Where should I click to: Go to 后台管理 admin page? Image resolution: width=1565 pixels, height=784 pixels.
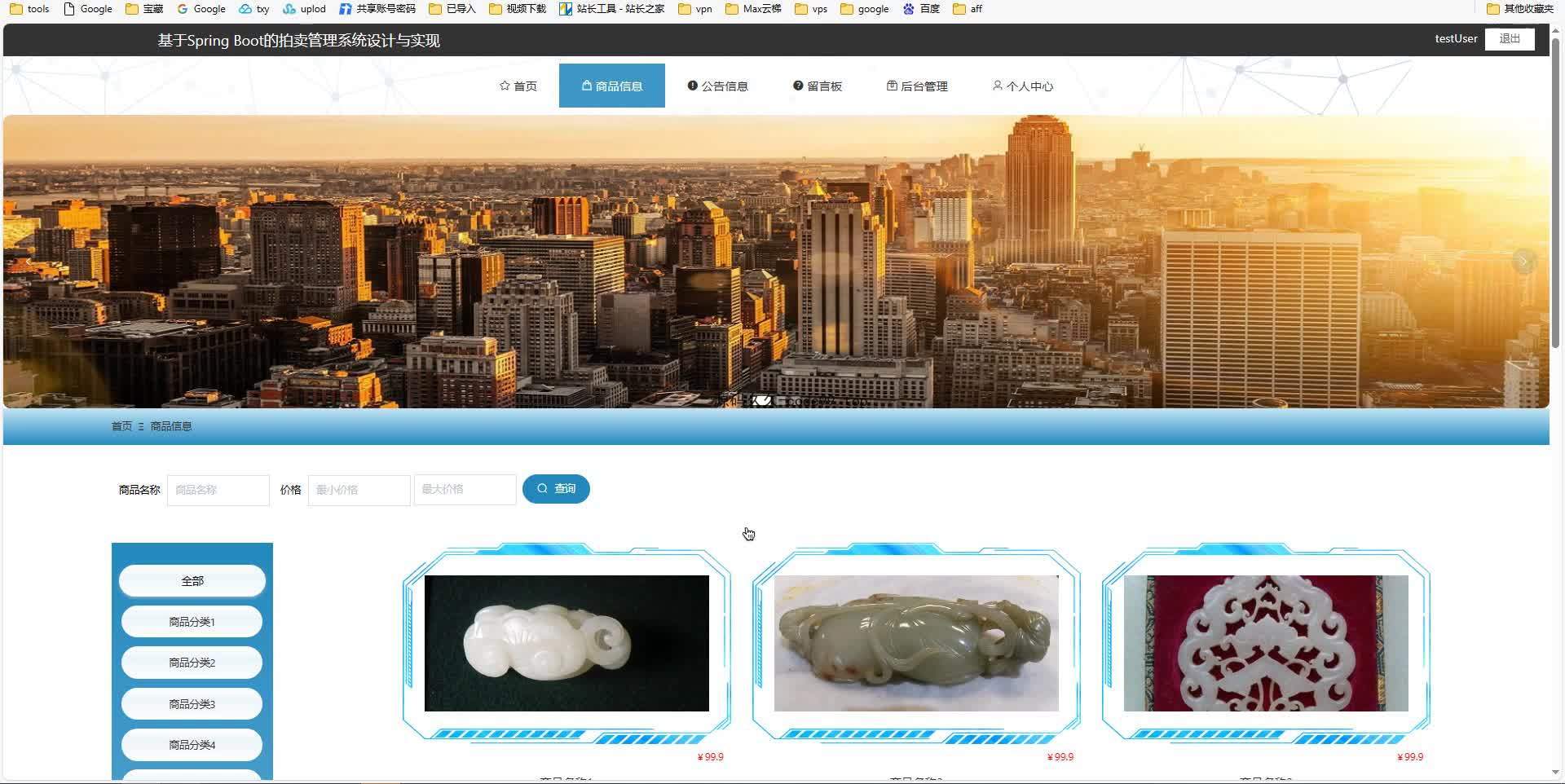[917, 86]
